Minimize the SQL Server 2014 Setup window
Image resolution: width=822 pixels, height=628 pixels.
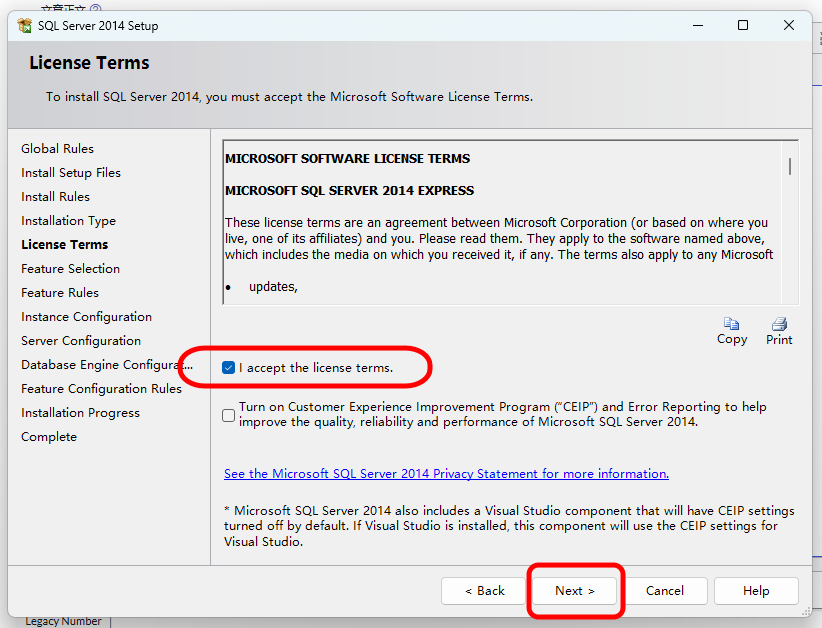pyautogui.click(x=698, y=25)
